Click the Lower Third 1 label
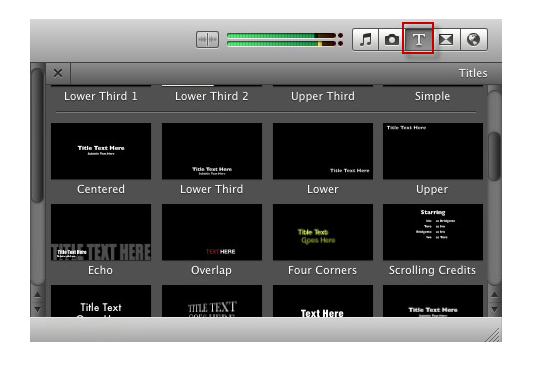Viewport: 540px width, 370px height. 101,96
